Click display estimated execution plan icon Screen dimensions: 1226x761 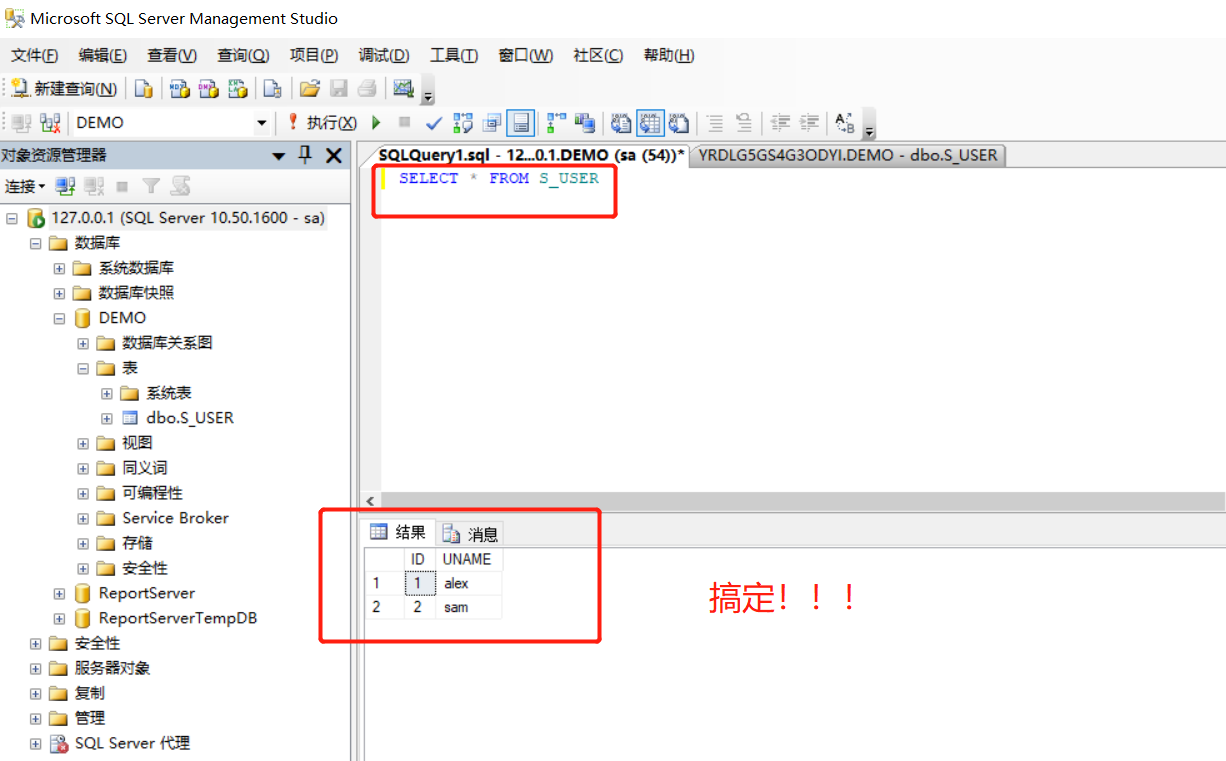coord(463,123)
